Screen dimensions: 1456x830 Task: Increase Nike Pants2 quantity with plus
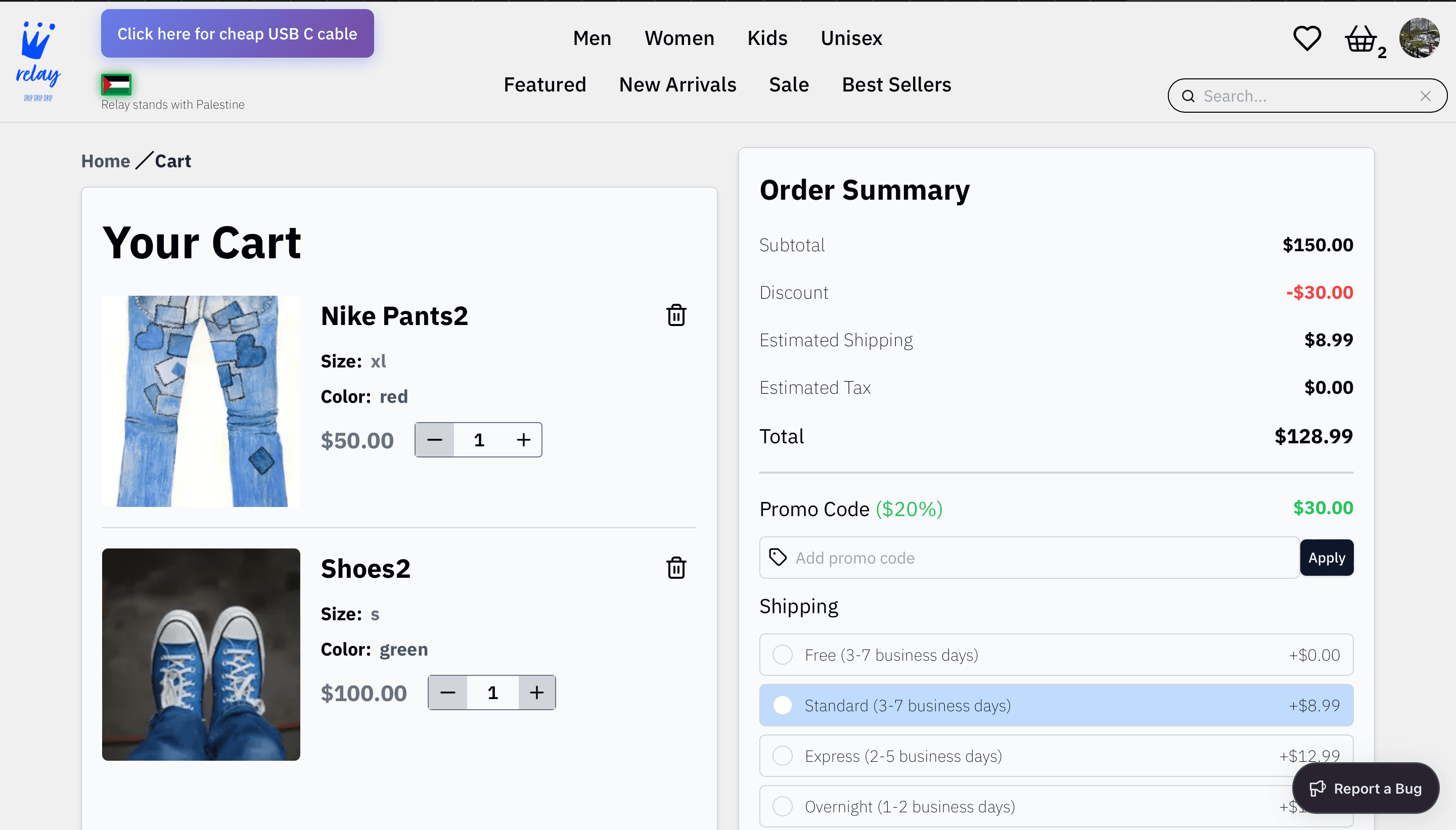coord(523,440)
